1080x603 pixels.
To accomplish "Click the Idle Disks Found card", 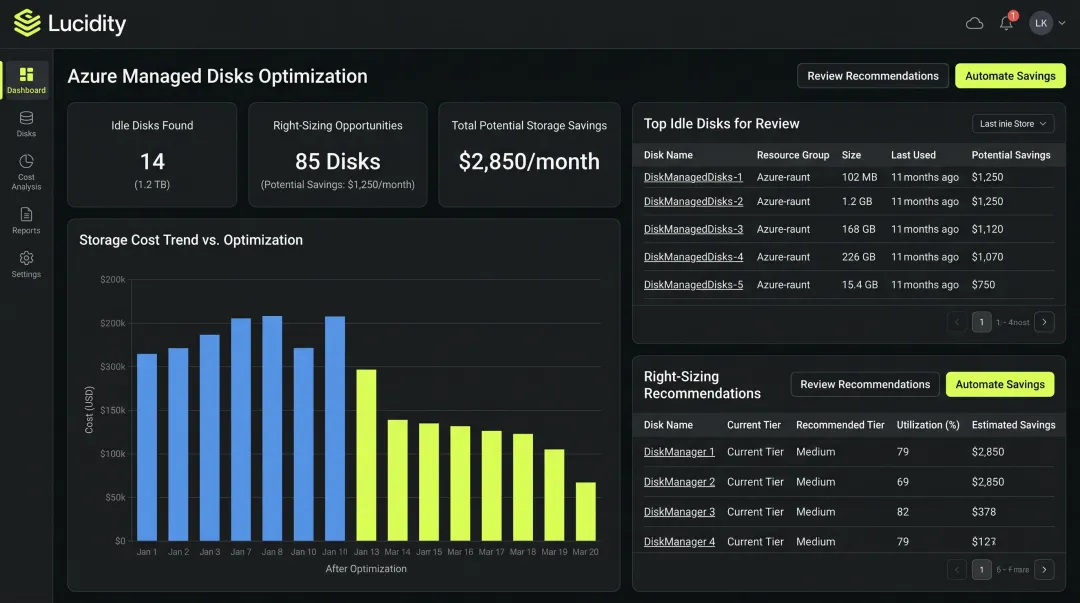I will 152,155.
